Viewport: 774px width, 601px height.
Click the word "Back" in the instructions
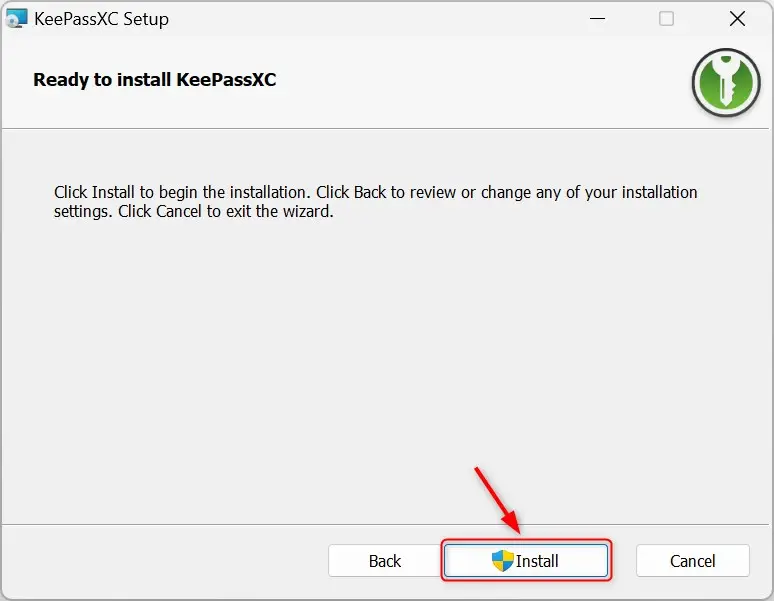coord(370,192)
